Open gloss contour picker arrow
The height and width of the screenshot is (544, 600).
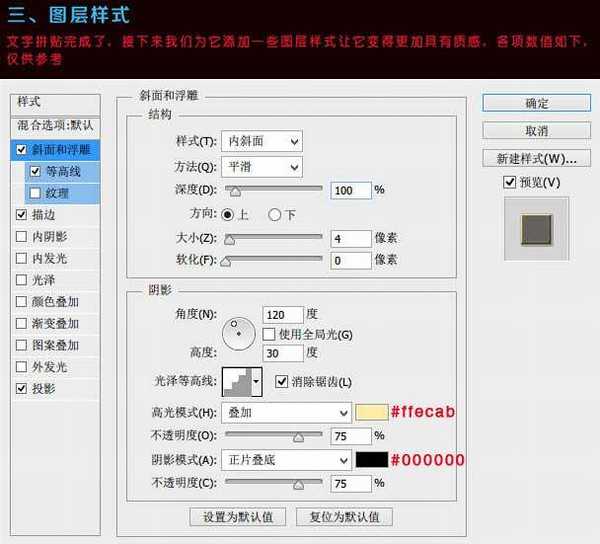click(x=256, y=381)
